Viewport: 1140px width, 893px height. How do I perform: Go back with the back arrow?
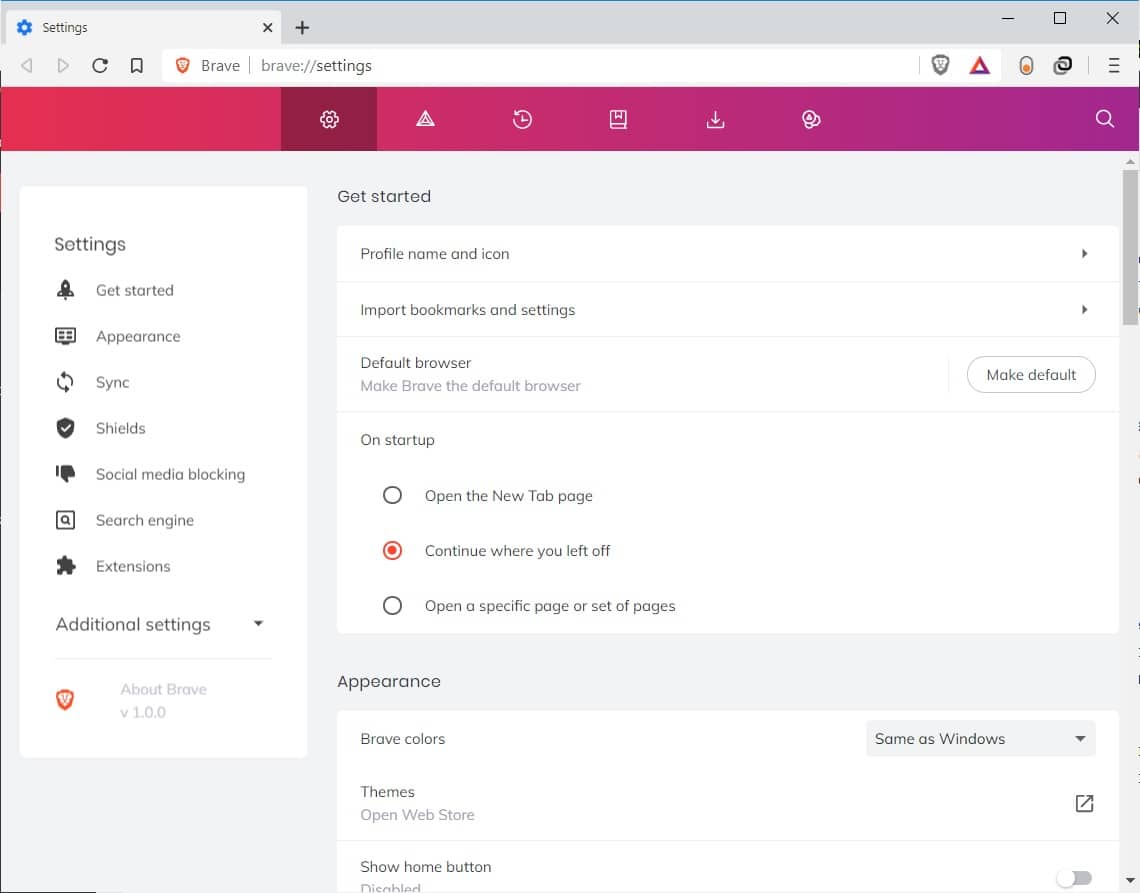[27, 65]
